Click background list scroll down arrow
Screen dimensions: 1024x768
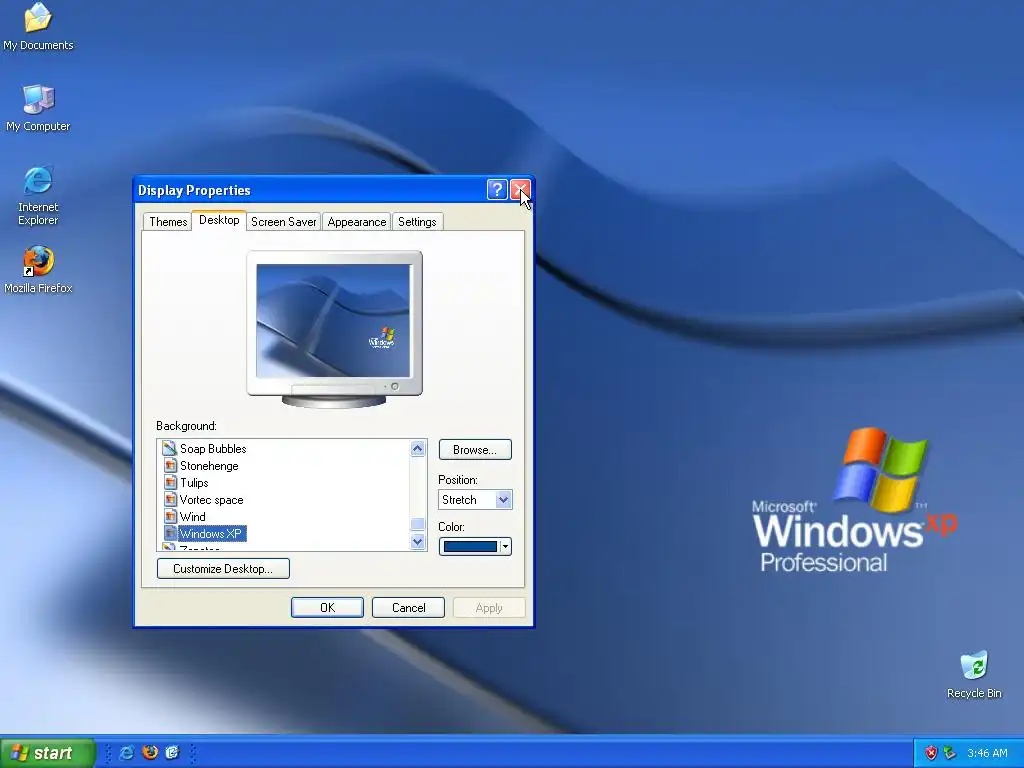point(418,541)
